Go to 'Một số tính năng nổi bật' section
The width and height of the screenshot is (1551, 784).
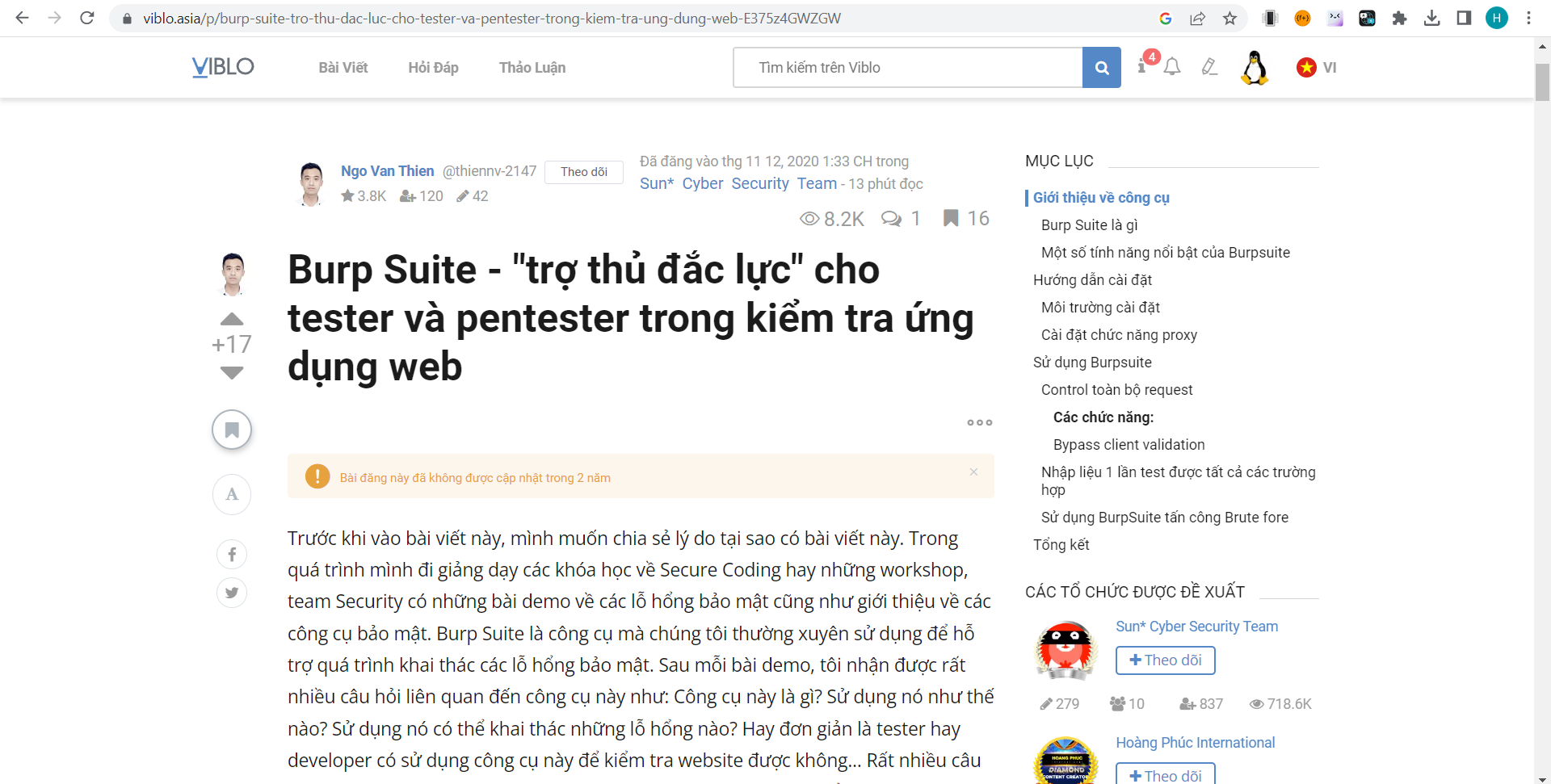pyautogui.click(x=1165, y=253)
